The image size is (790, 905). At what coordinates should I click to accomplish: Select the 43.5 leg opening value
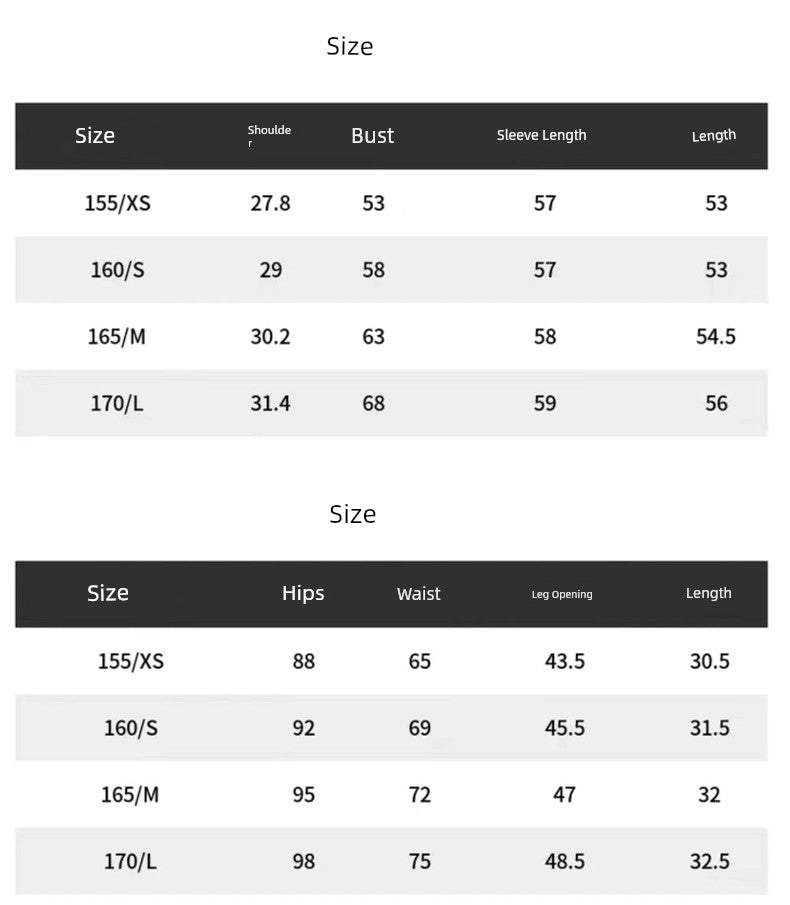[565, 661]
